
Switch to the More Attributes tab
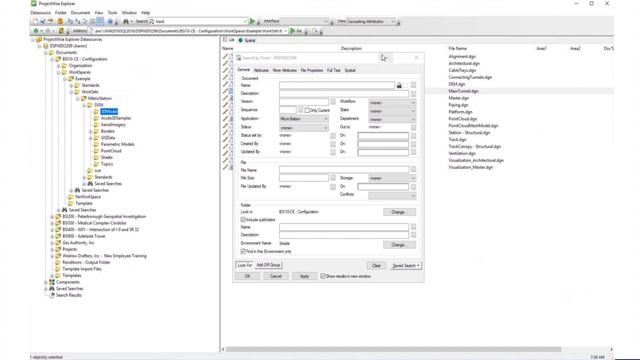(x=284, y=71)
